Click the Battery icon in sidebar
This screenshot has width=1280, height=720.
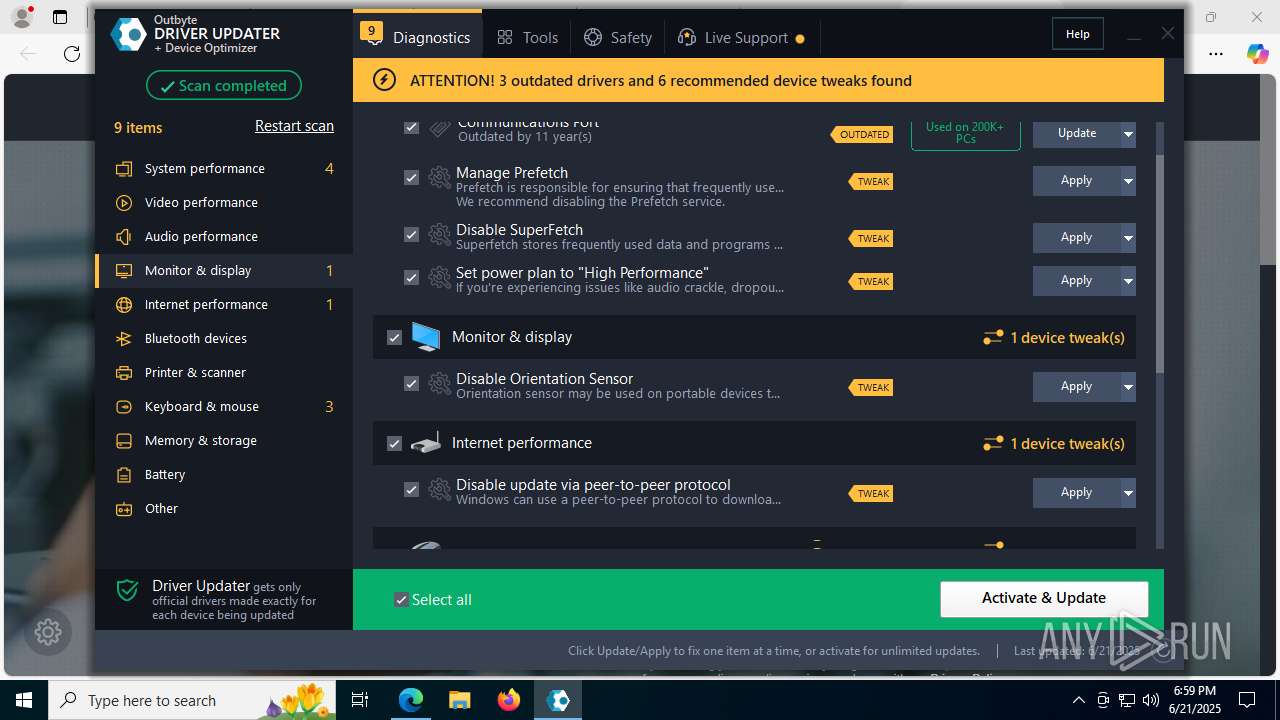pyautogui.click(x=124, y=475)
